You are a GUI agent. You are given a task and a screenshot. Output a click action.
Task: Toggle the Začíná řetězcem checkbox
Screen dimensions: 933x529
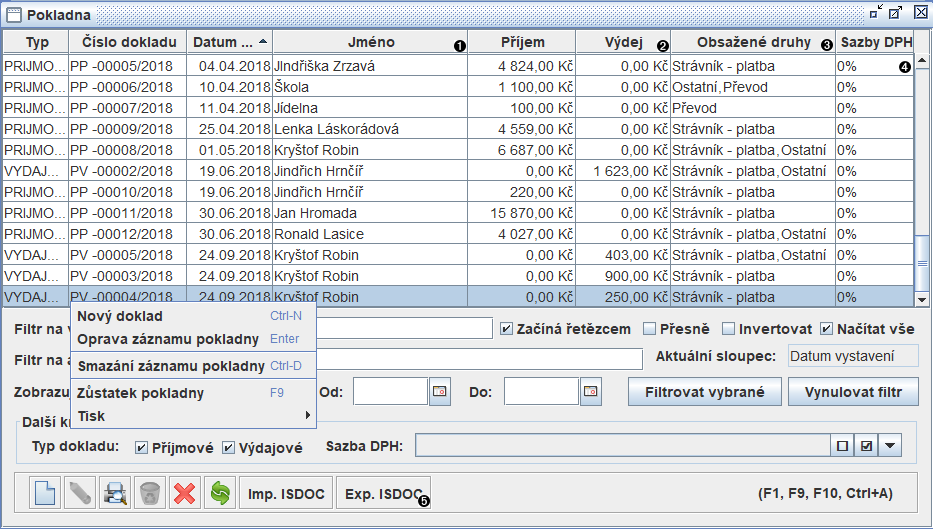click(x=507, y=328)
